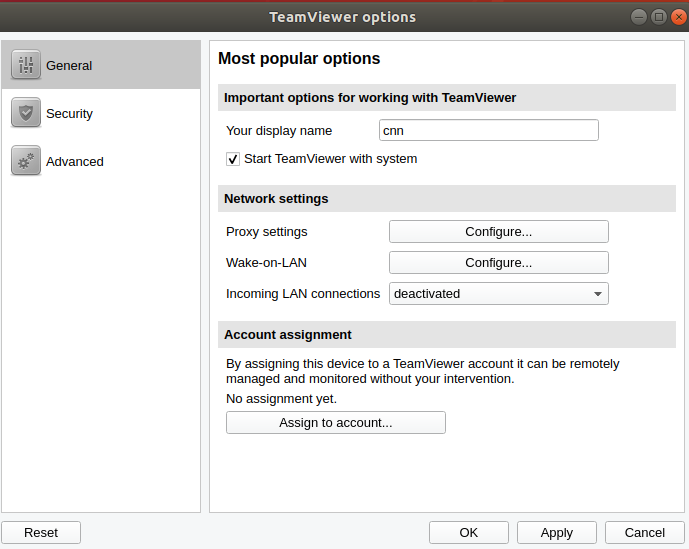Reset the options to defaults
This screenshot has width=689, height=549.
[41, 532]
